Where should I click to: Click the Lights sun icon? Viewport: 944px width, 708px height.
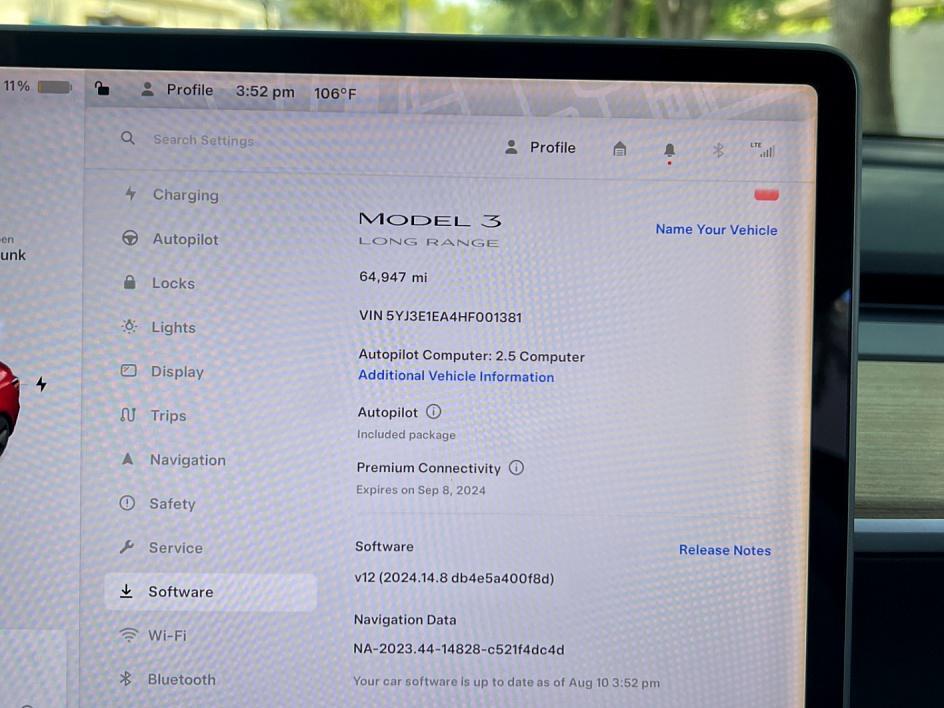click(x=129, y=326)
